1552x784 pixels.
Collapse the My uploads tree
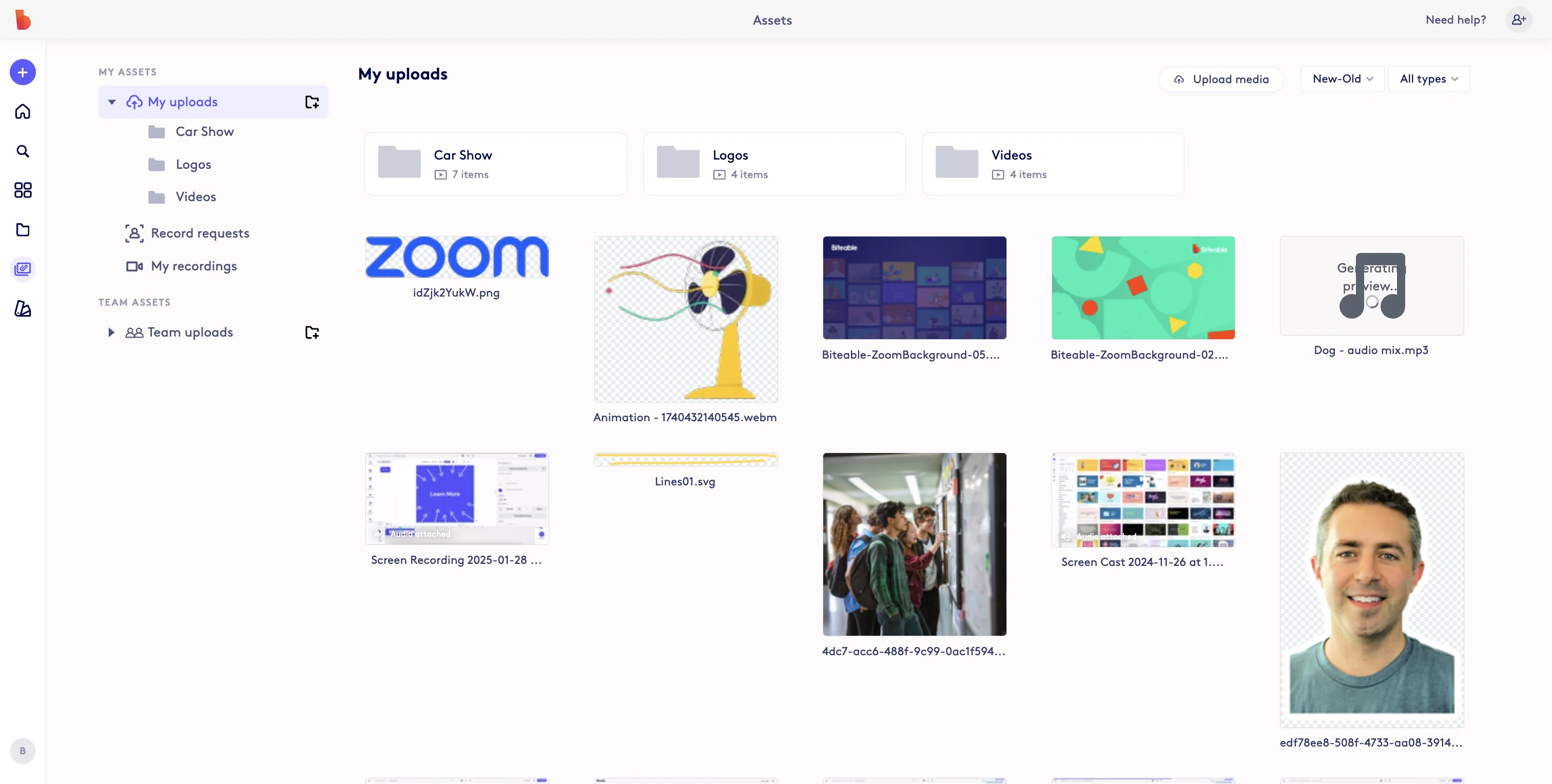coord(111,102)
